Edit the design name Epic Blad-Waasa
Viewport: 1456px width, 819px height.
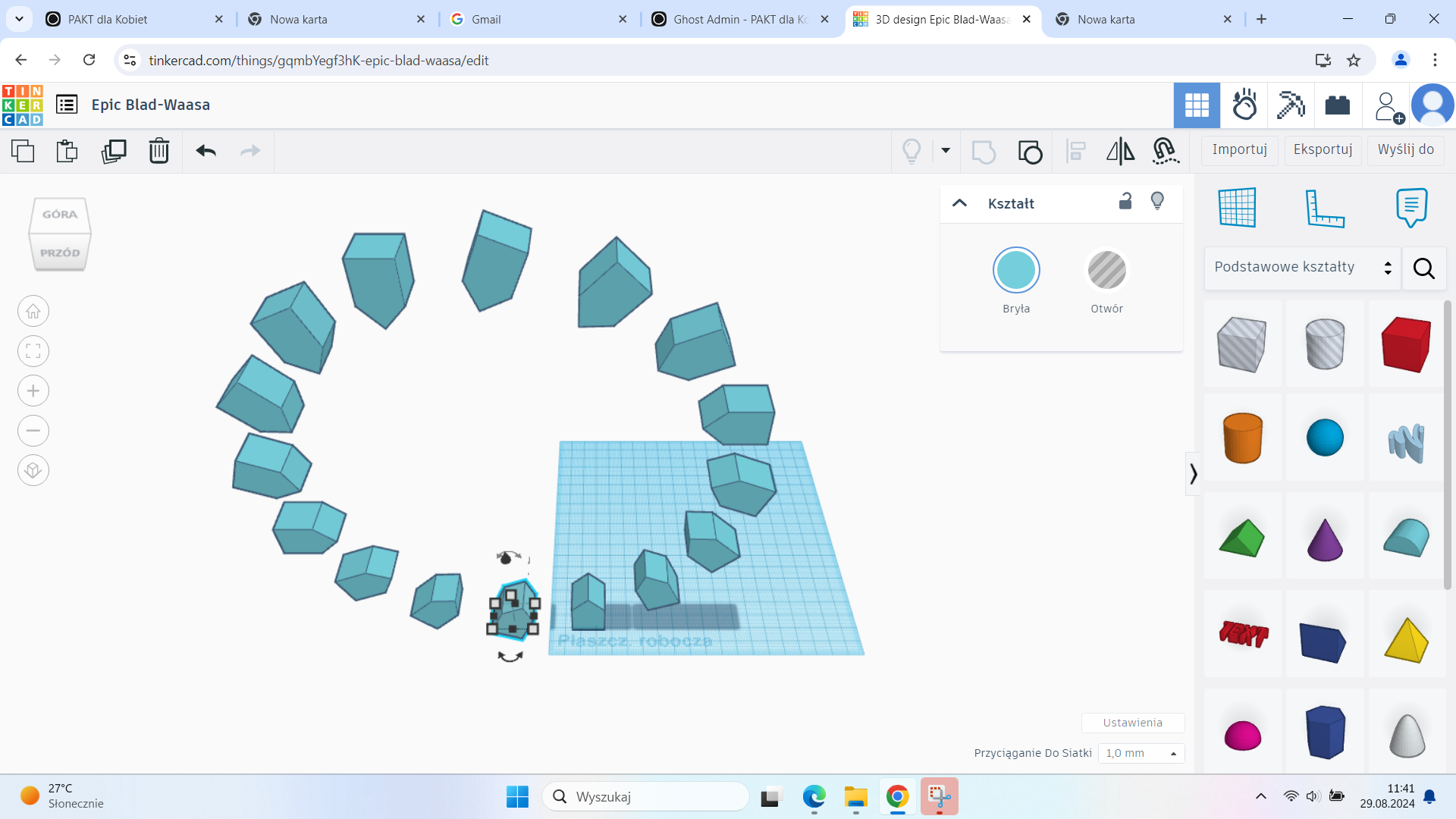(x=151, y=105)
